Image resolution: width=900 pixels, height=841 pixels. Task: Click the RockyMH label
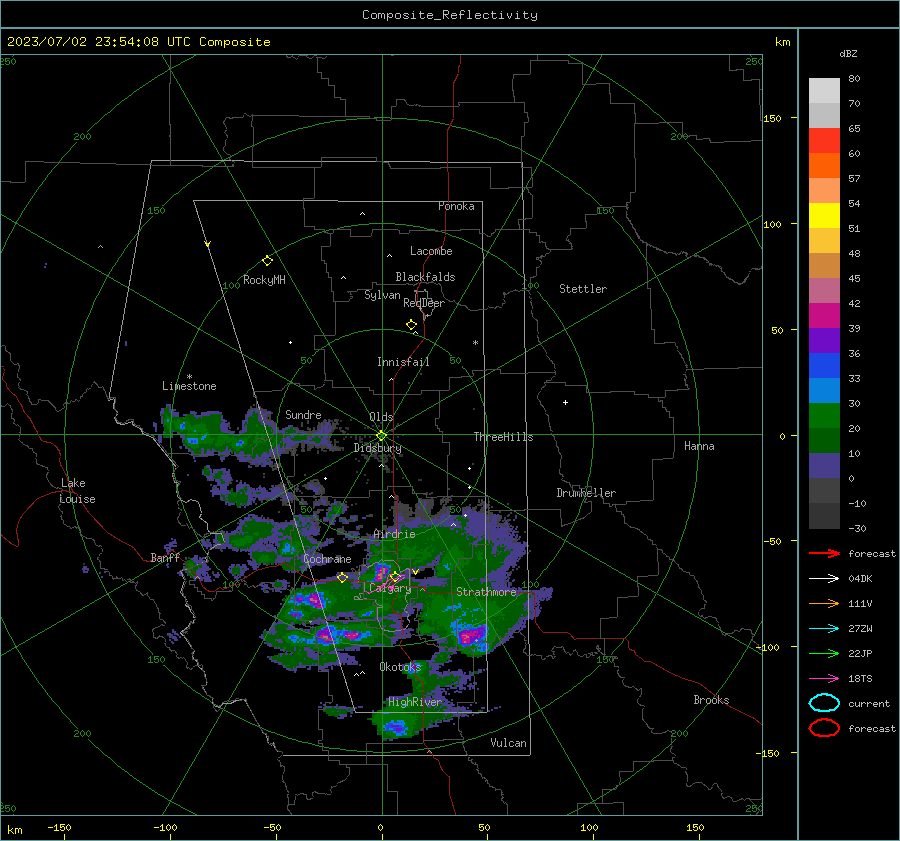click(x=264, y=280)
